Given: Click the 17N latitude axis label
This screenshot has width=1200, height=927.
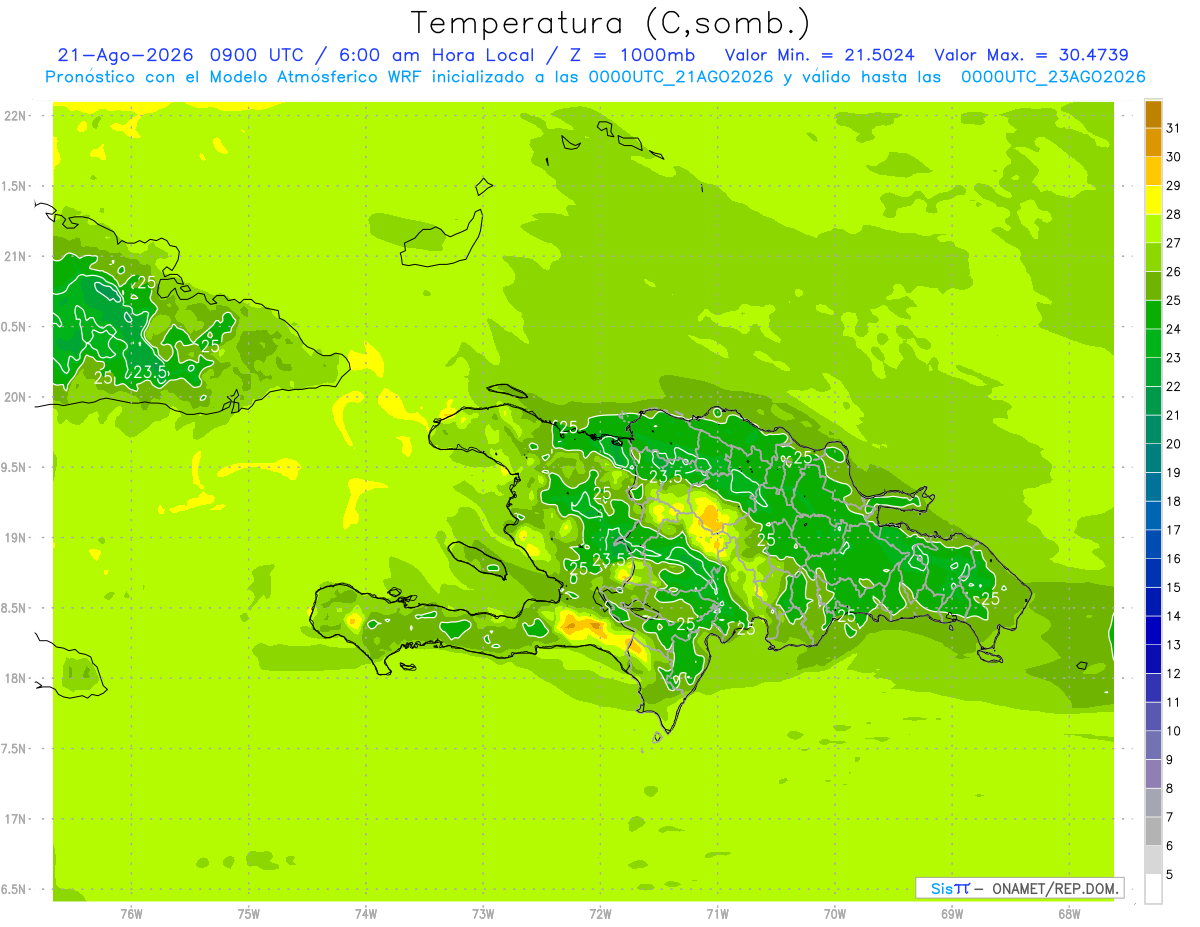Looking at the screenshot, I should click(16, 819).
